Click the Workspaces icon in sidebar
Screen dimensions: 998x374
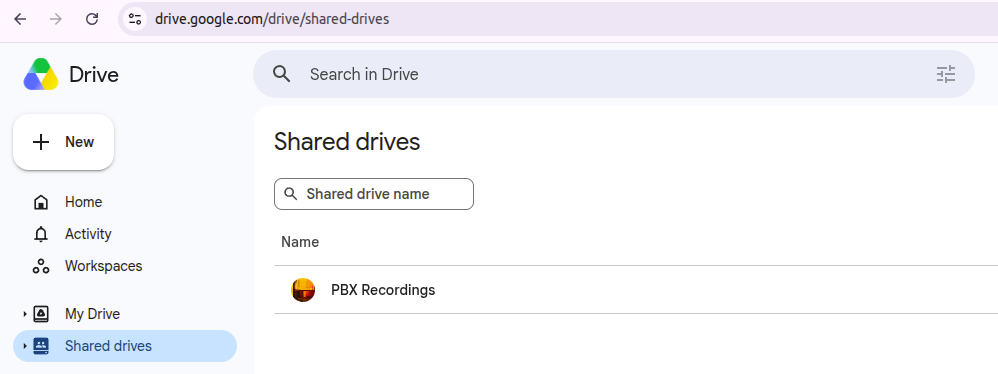tap(41, 266)
